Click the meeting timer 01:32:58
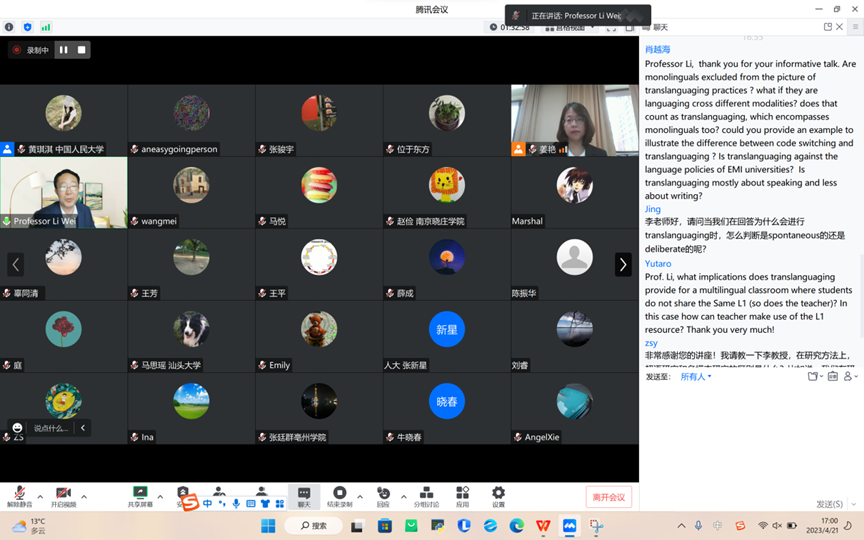Image resolution: width=864 pixels, height=540 pixels. pyautogui.click(x=510, y=27)
